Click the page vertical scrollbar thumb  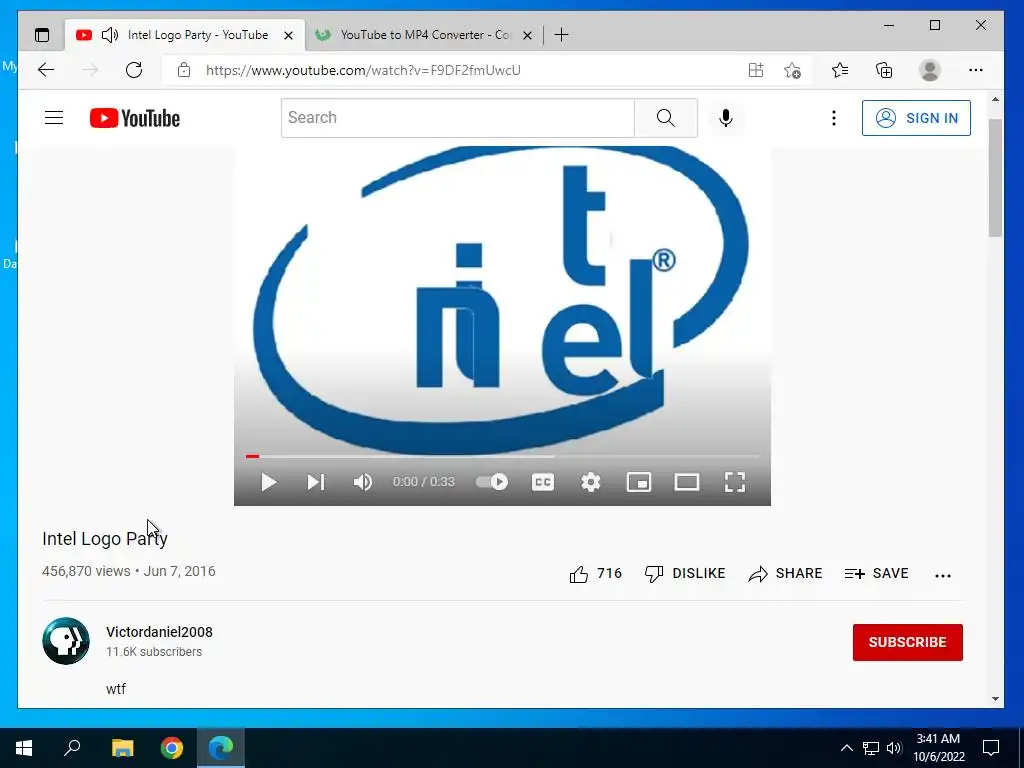[995, 178]
